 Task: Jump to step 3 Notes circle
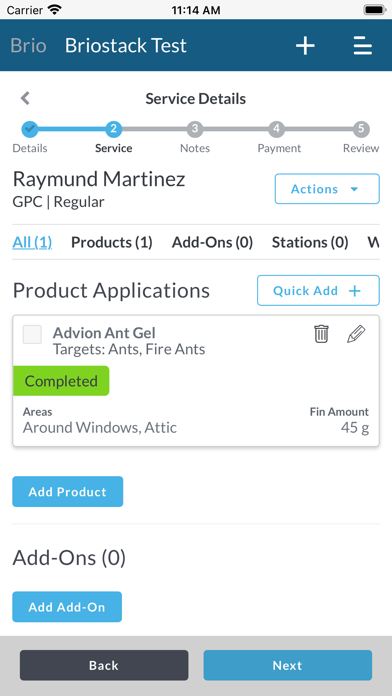(x=194, y=129)
